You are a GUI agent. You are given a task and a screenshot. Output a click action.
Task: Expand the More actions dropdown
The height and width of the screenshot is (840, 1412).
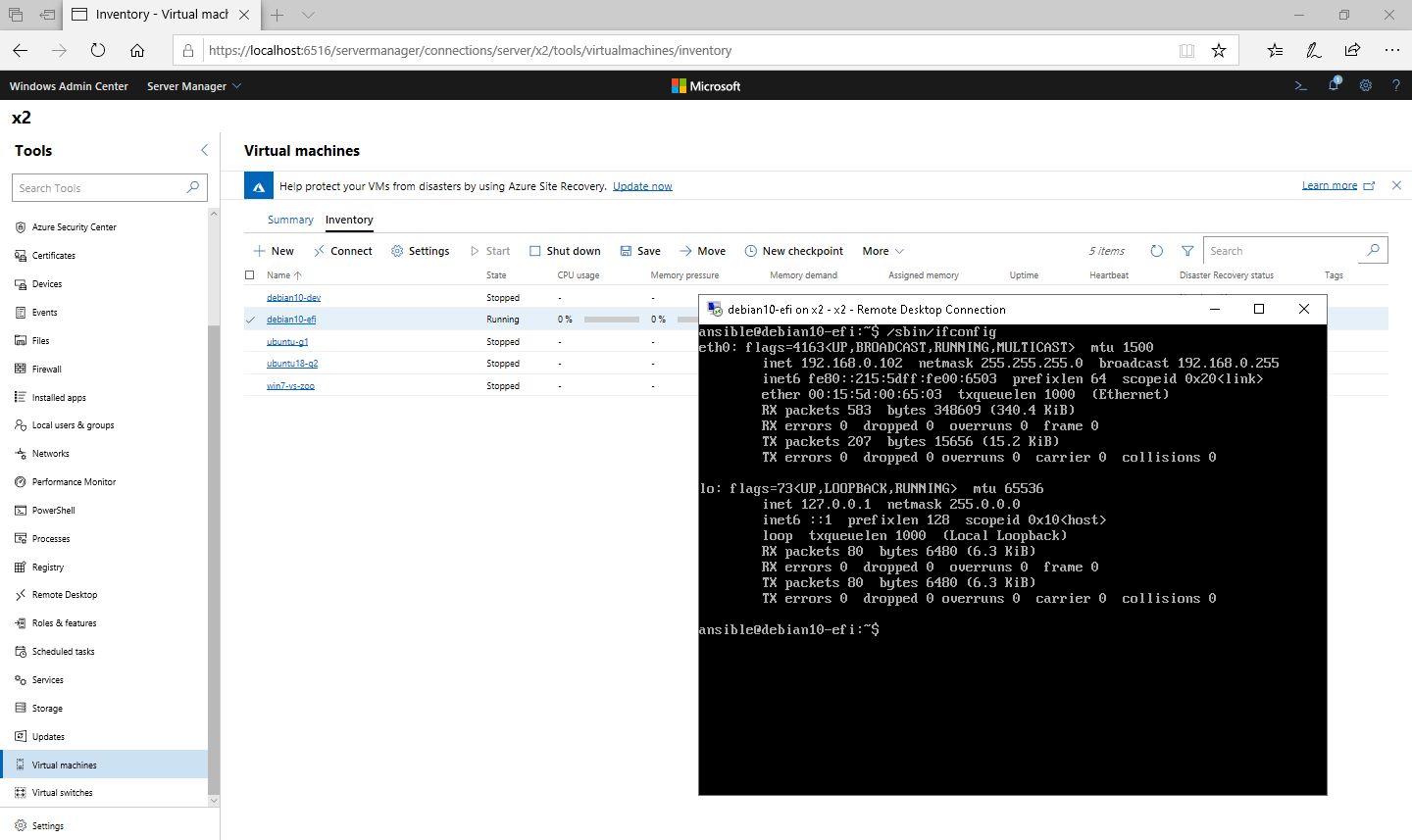[x=882, y=251]
